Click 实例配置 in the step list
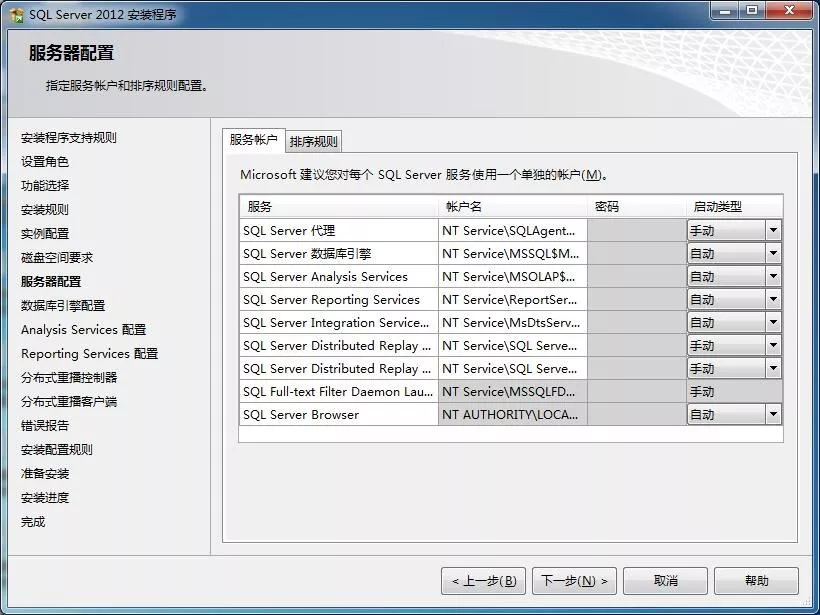The width and height of the screenshot is (820, 615). (x=44, y=234)
